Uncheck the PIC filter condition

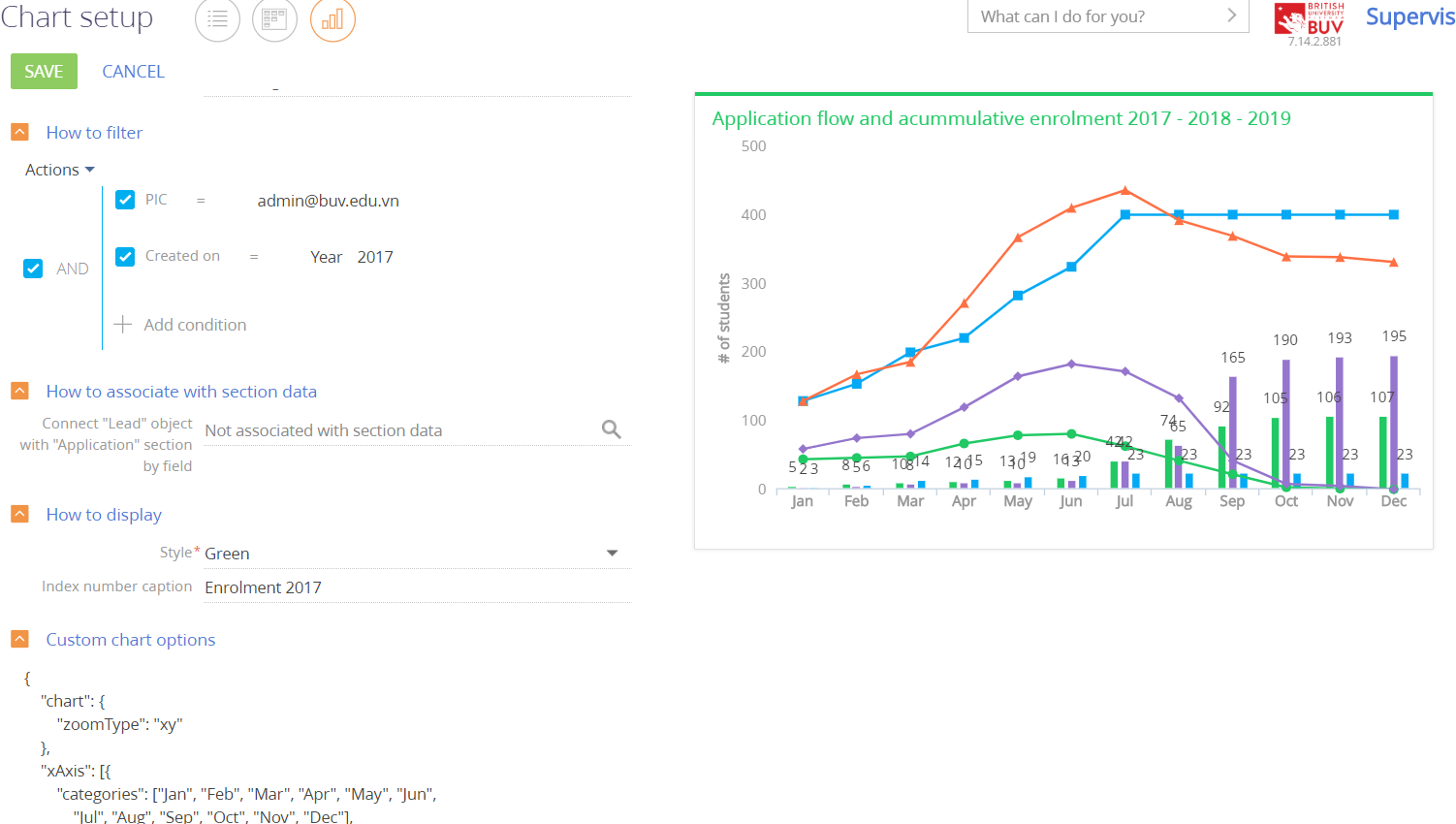125,199
